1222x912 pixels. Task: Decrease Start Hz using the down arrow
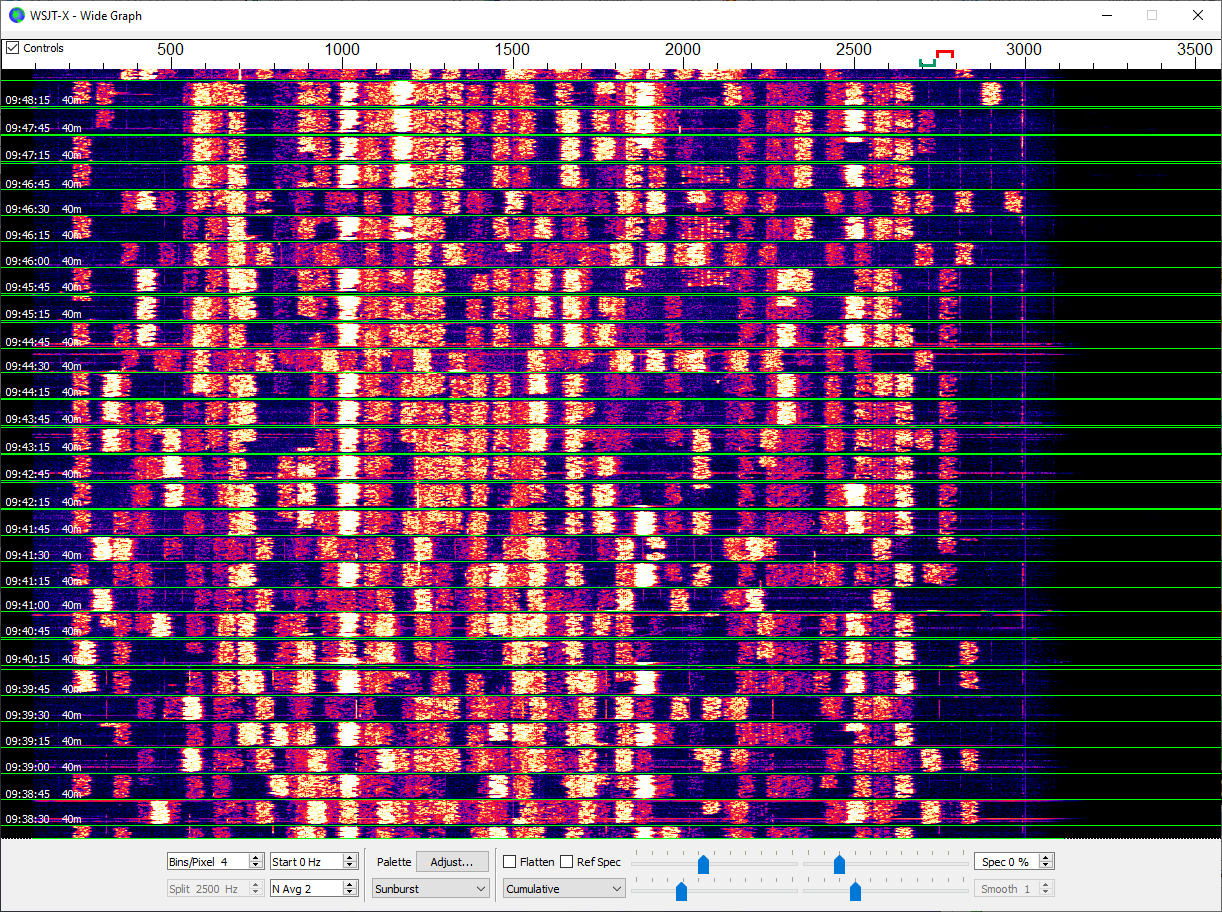coord(350,866)
